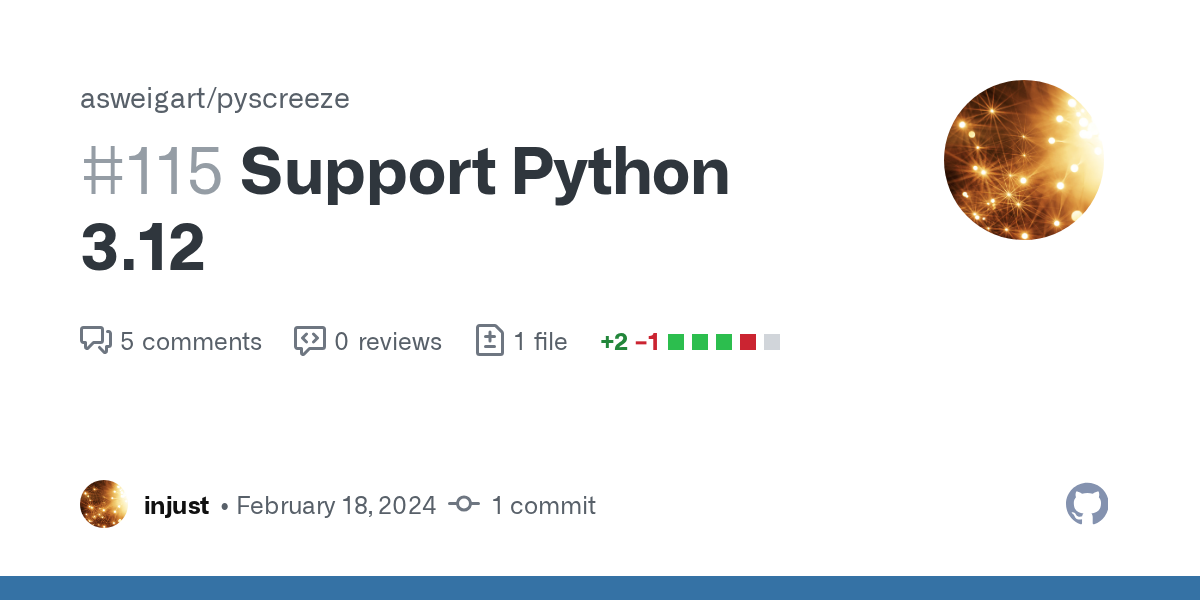
Task: View the 5 comments text
Action: point(191,342)
